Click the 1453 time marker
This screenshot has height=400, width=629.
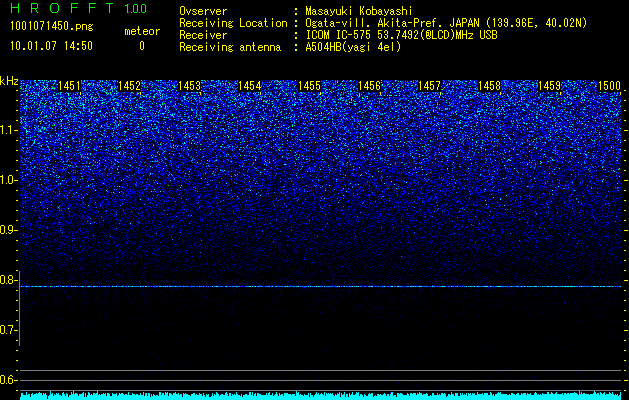pyautogui.click(x=189, y=86)
